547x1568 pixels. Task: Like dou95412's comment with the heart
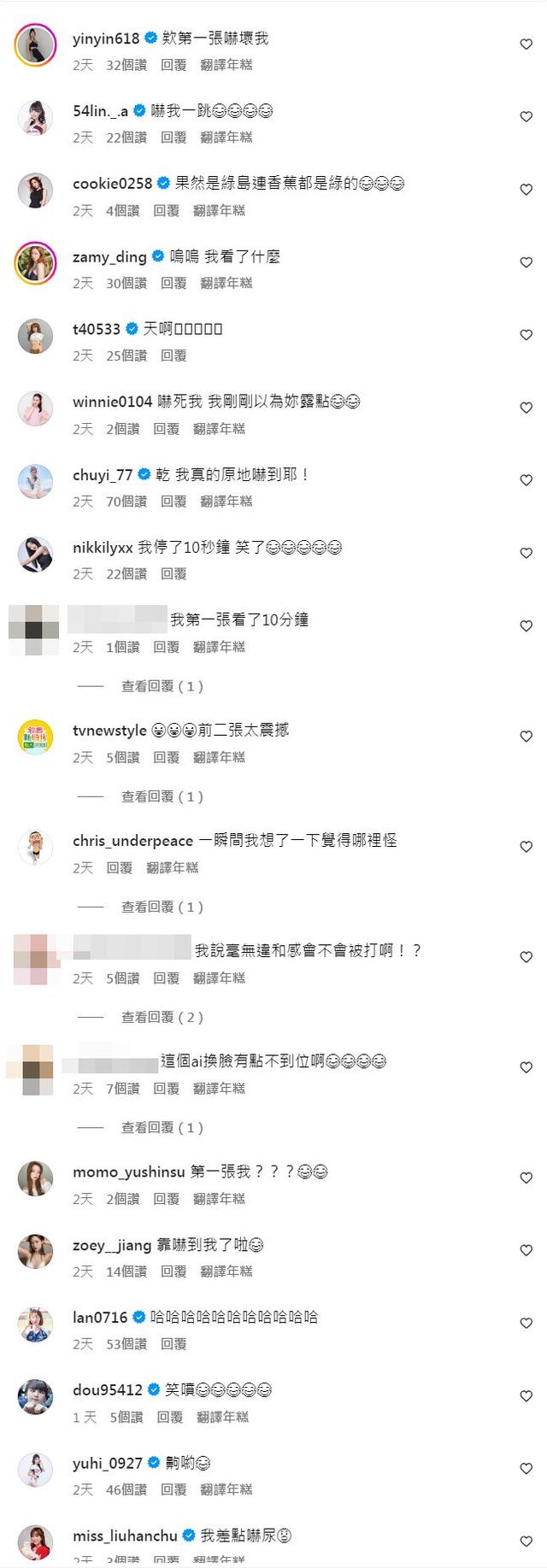coord(526,1396)
